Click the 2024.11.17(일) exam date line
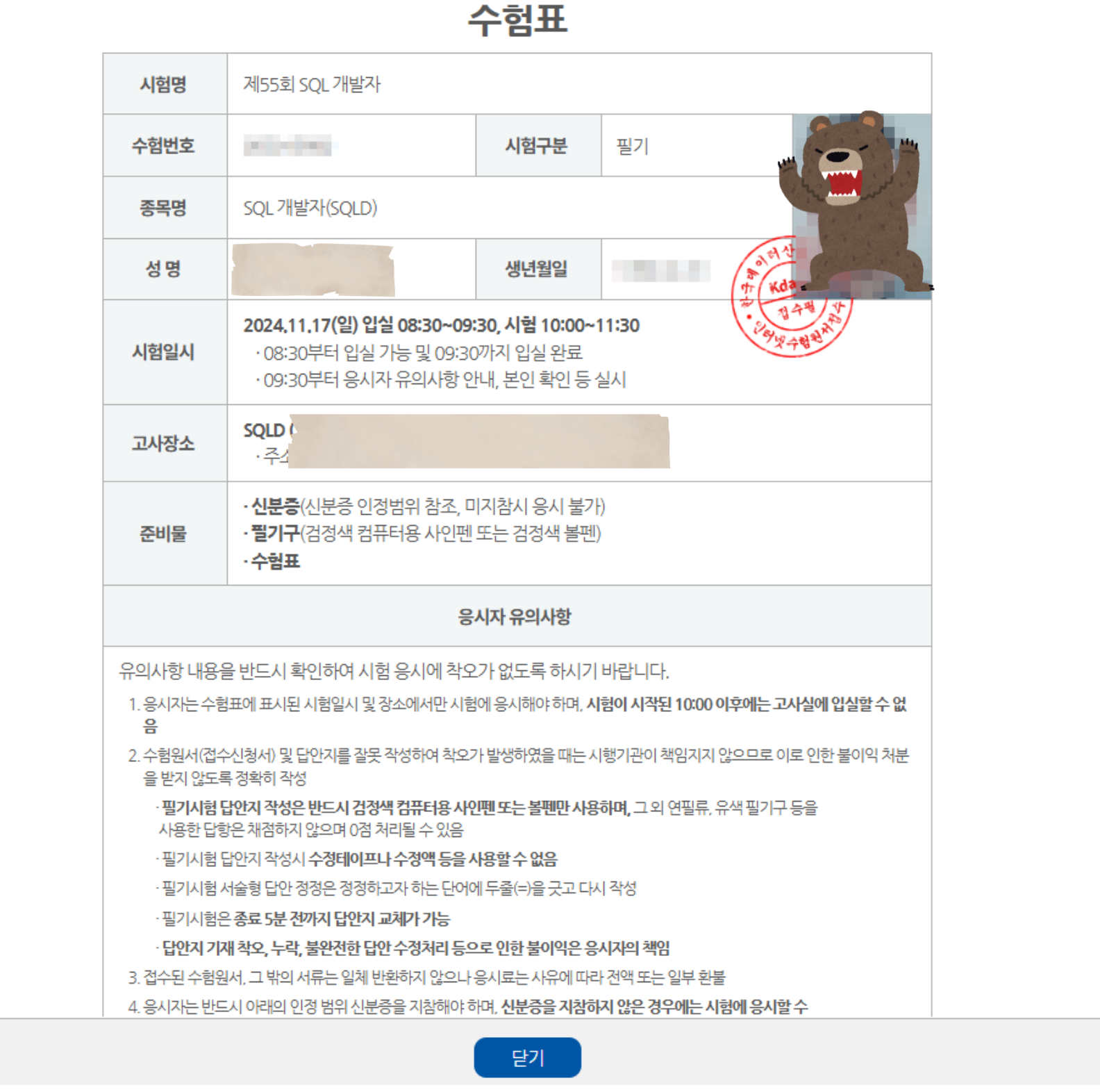Image resolution: width=1100 pixels, height=1092 pixels. (442, 325)
